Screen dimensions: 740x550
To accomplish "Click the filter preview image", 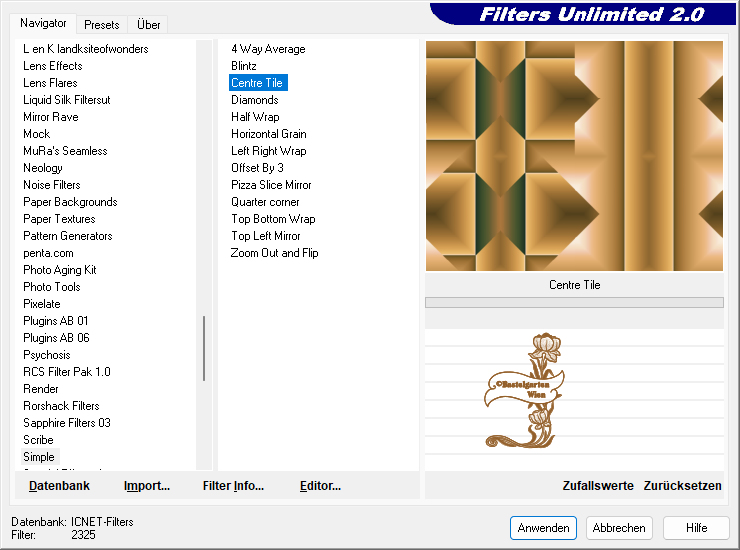I will click(574, 156).
